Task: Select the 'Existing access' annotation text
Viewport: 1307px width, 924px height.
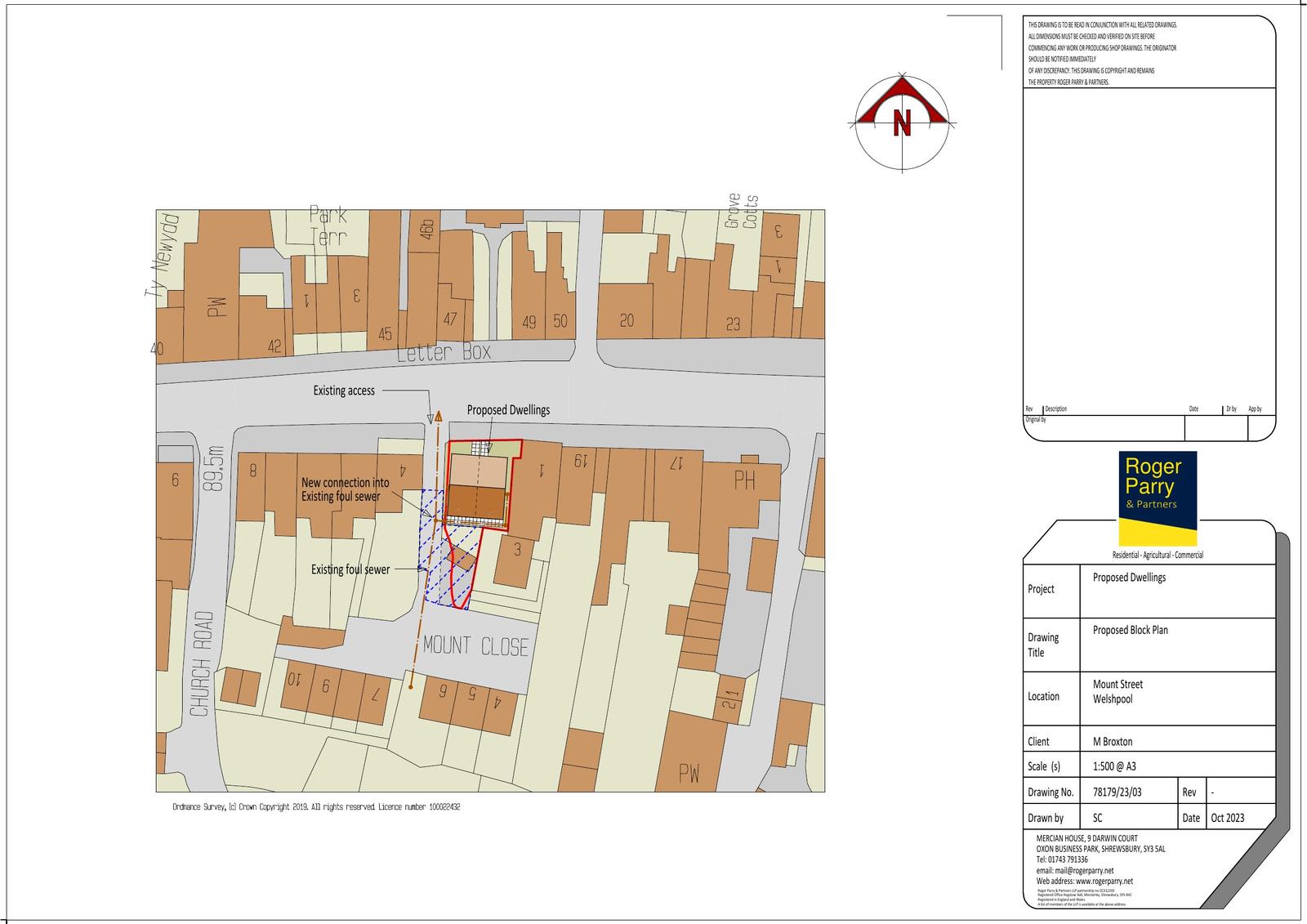Action: coord(344,391)
